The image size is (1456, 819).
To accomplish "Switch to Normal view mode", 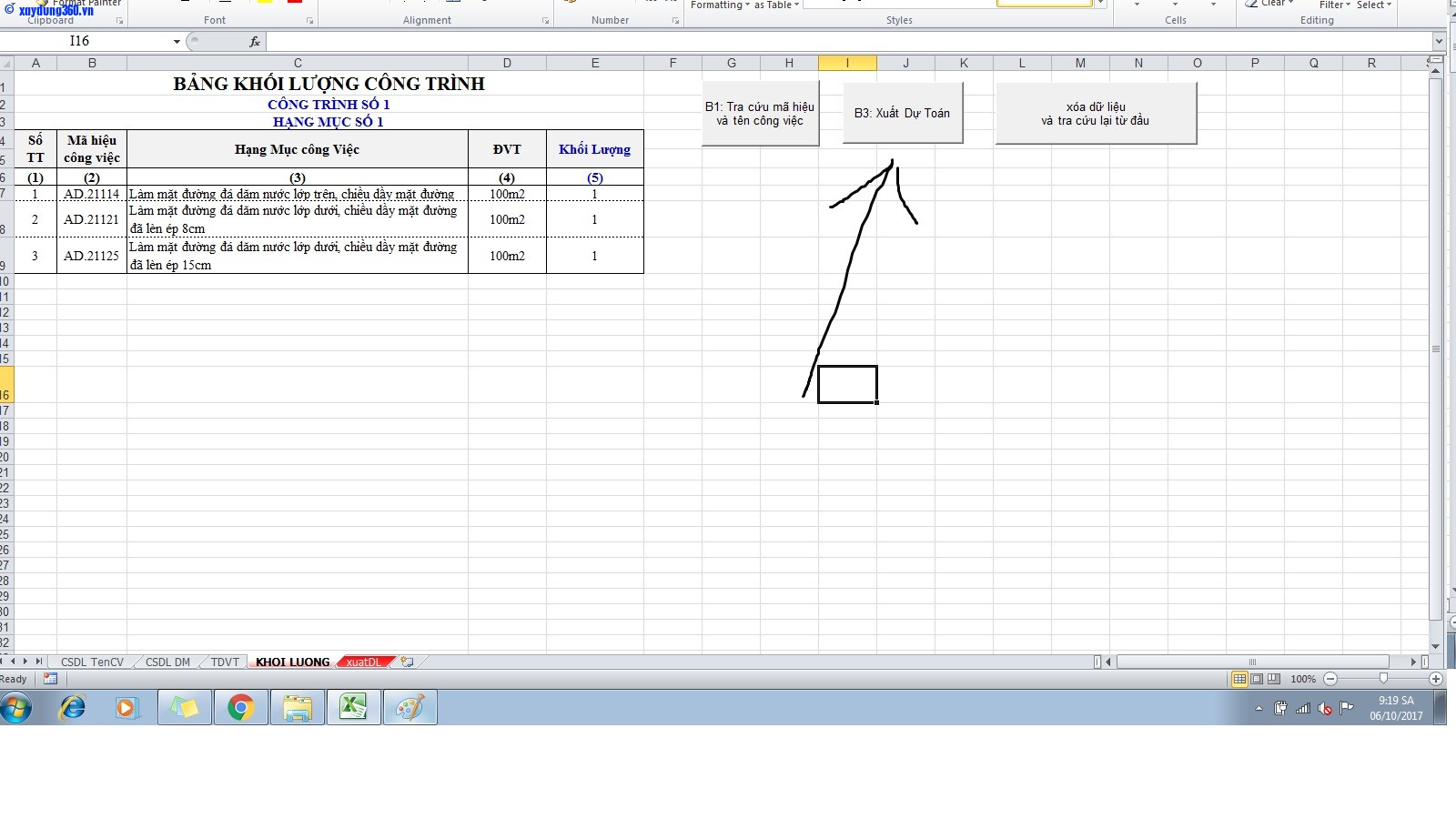I will click(x=1239, y=679).
